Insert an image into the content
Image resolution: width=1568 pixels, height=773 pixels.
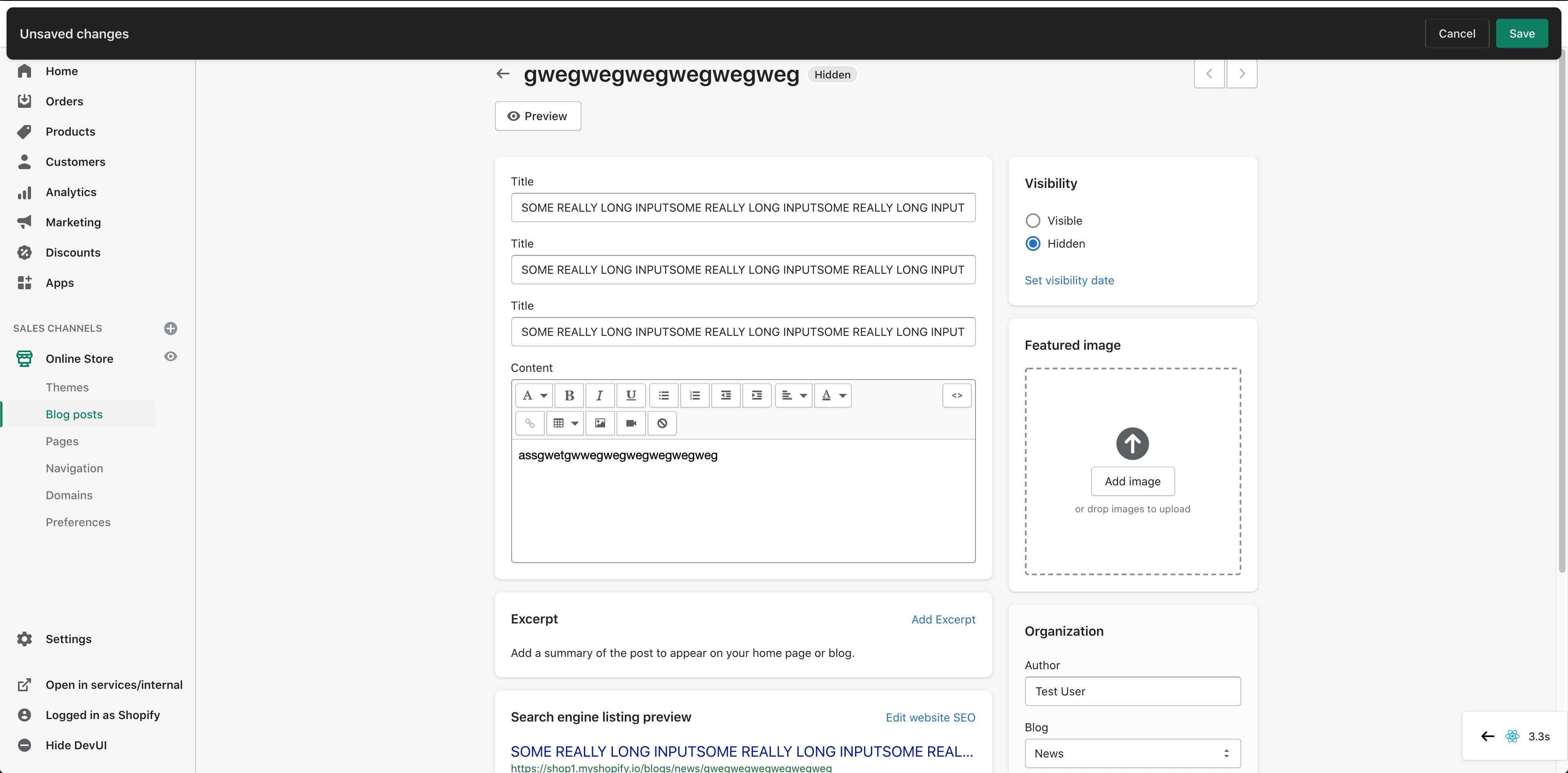[600, 423]
